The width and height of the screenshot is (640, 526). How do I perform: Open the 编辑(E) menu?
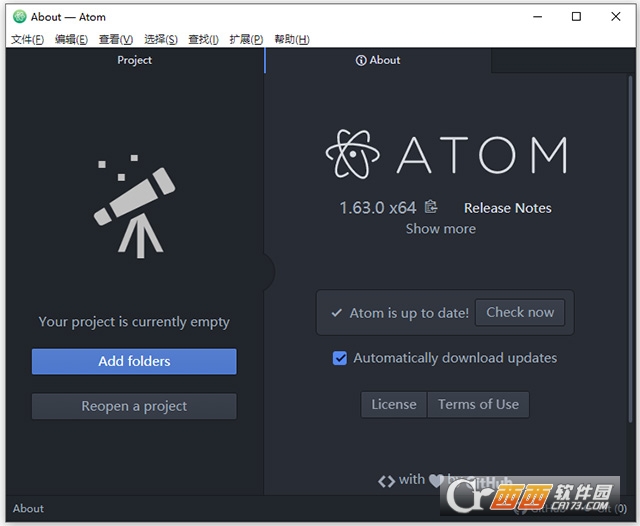click(71, 39)
